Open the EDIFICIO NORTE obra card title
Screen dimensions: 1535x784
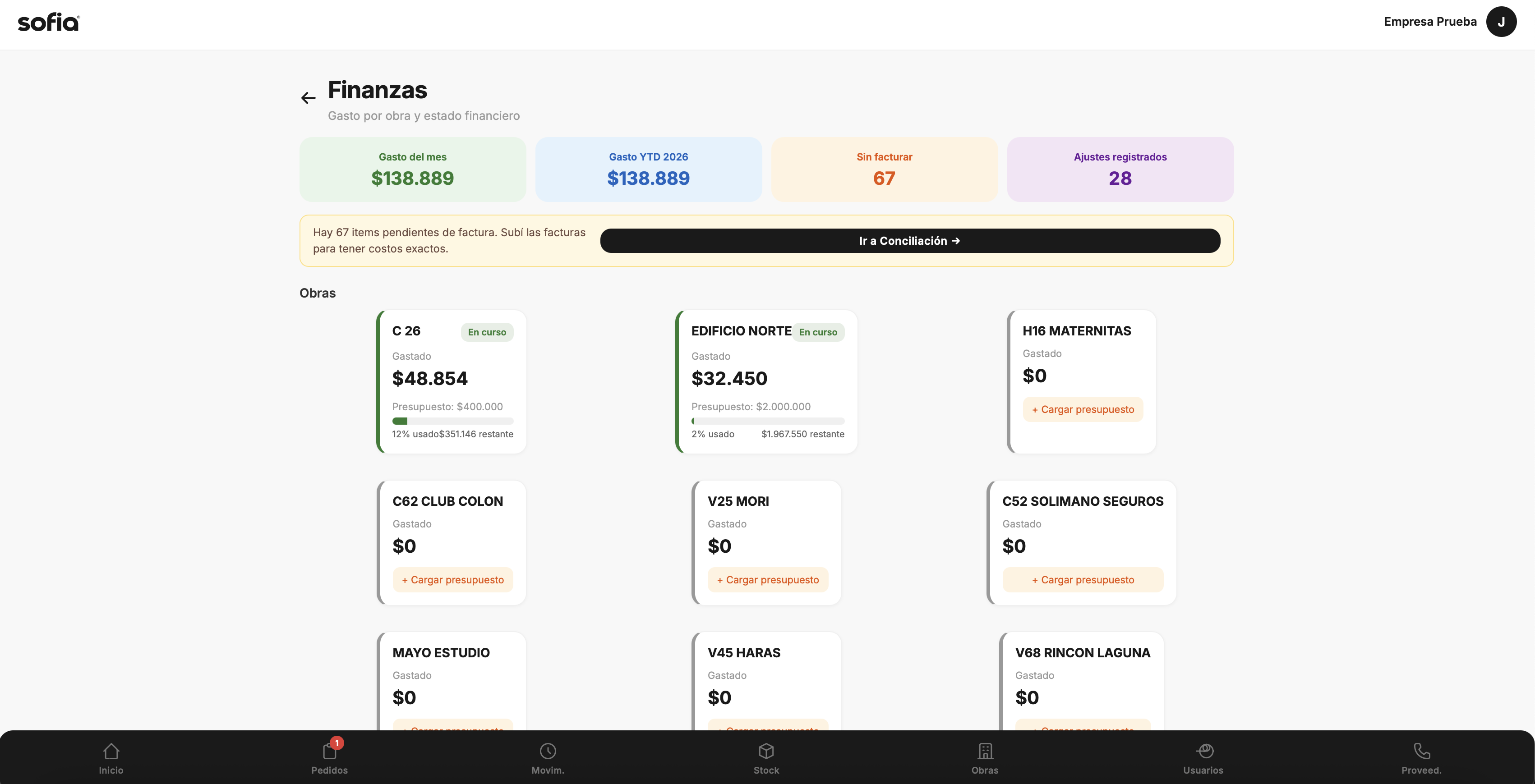pos(741,330)
